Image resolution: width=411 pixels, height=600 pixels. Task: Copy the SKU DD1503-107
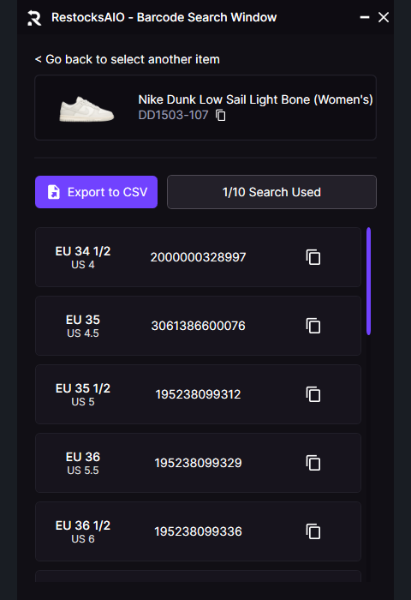click(x=221, y=115)
